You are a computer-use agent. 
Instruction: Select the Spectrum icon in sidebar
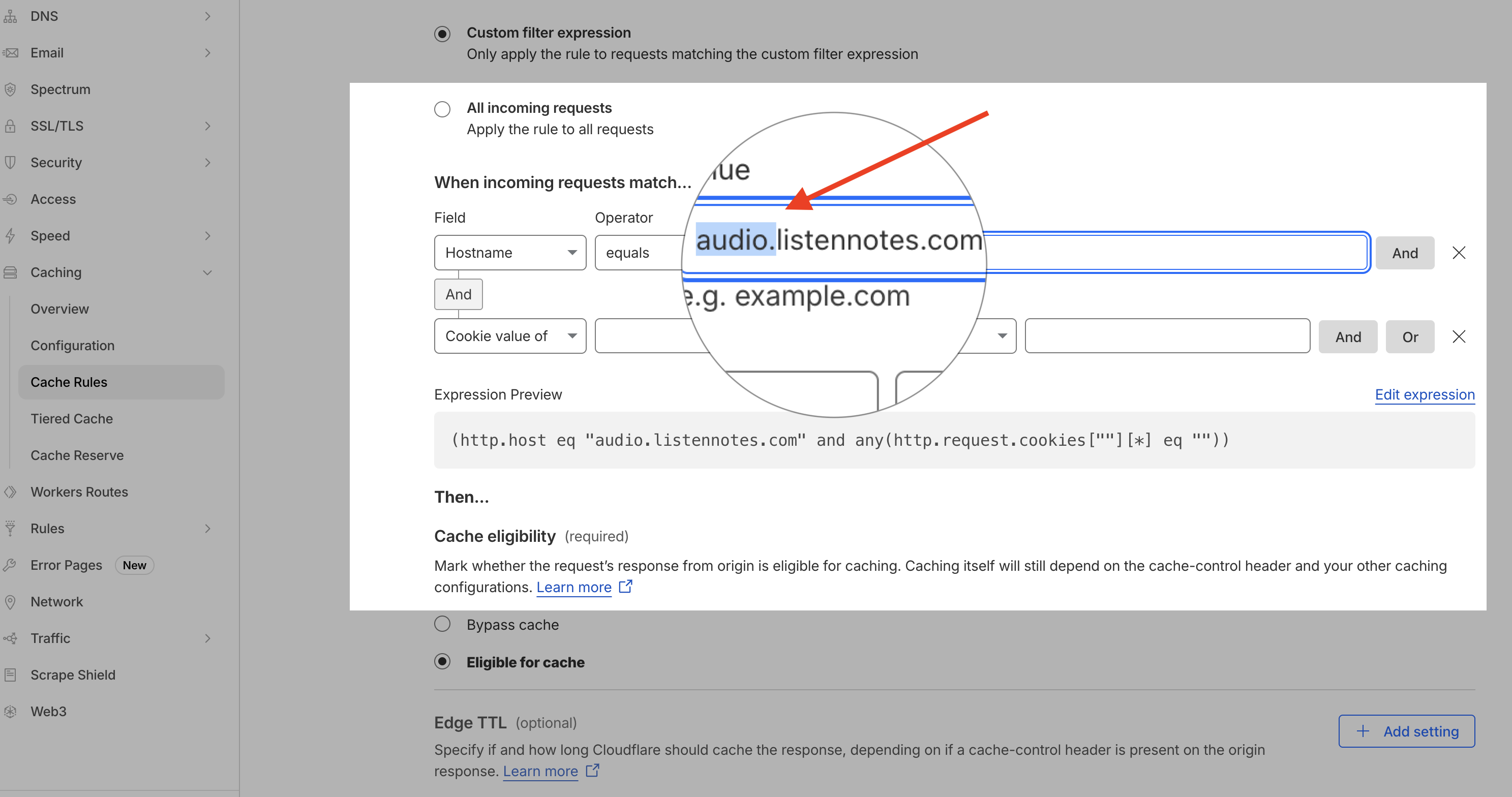pos(11,89)
